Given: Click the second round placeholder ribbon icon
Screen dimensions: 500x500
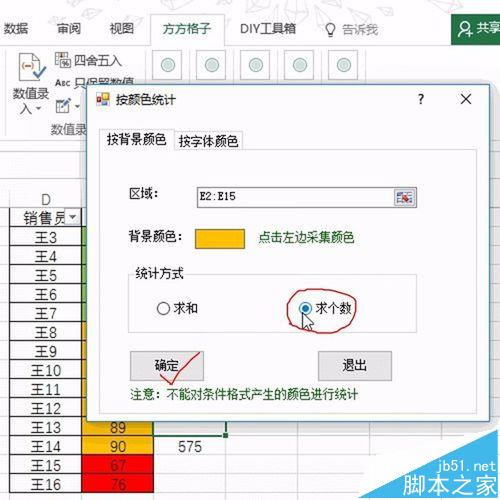Looking at the screenshot, I should tap(211, 65).
